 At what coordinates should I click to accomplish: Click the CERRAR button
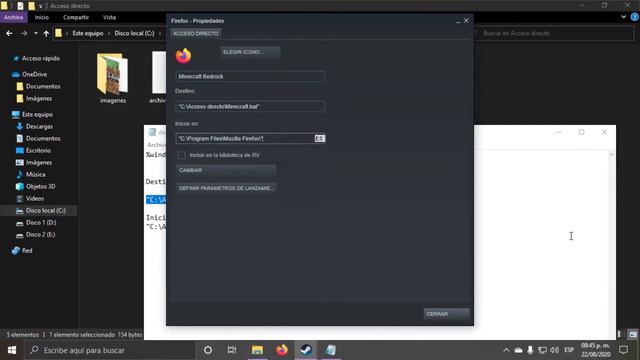446,314
